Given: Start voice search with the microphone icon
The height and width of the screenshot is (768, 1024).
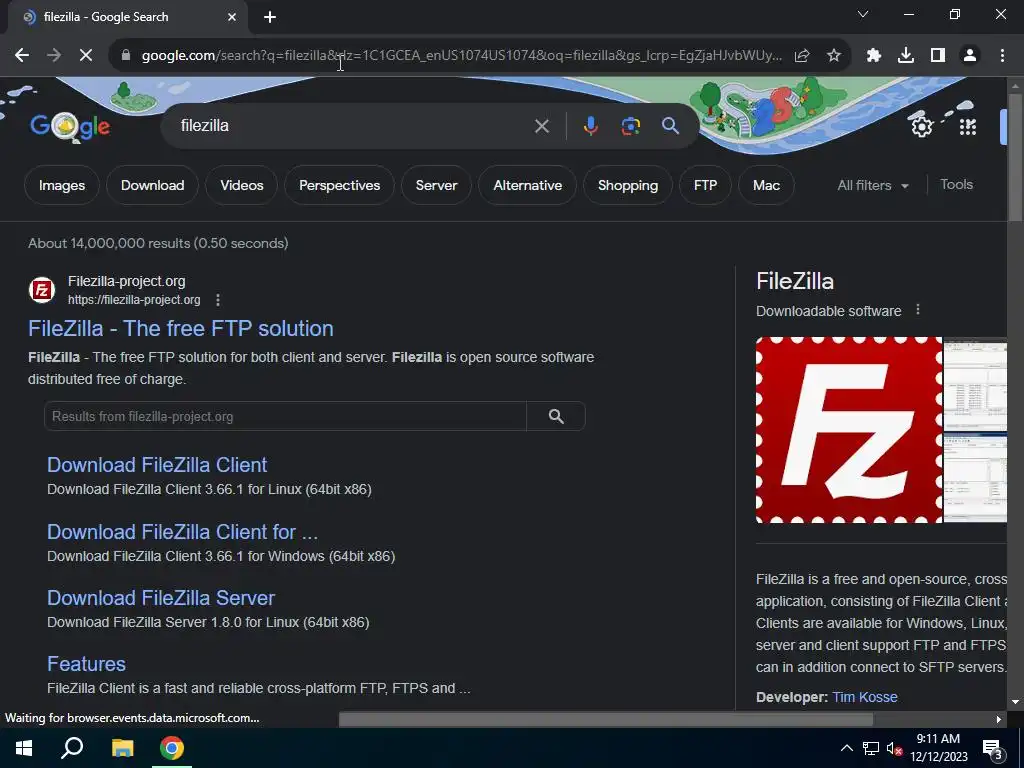Looking at the screenshot, I should 590,126.
